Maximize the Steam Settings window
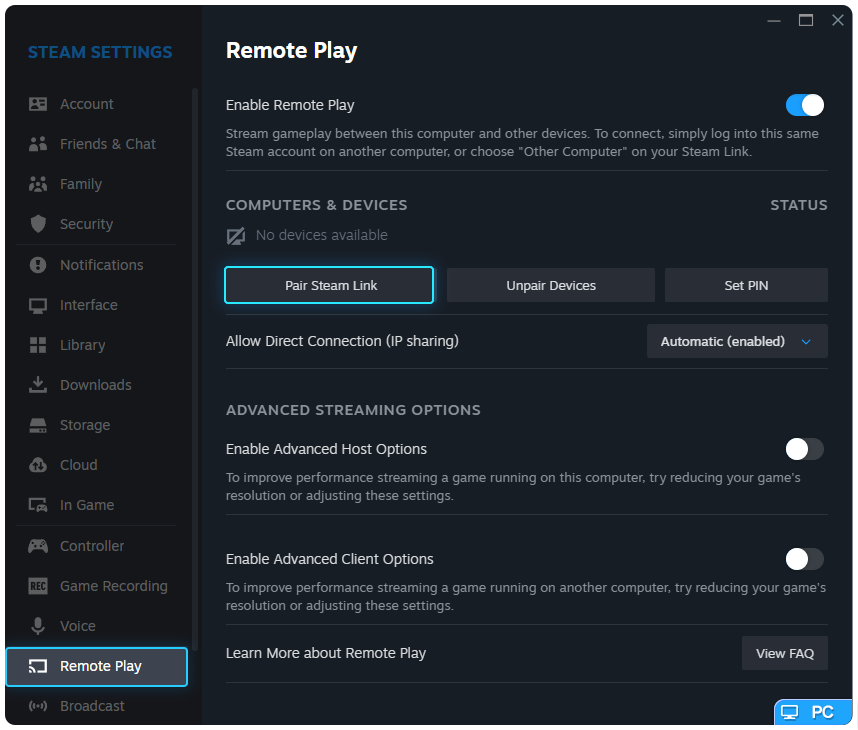The width and height of the screenshot is (858, 730). click(806, 21)
